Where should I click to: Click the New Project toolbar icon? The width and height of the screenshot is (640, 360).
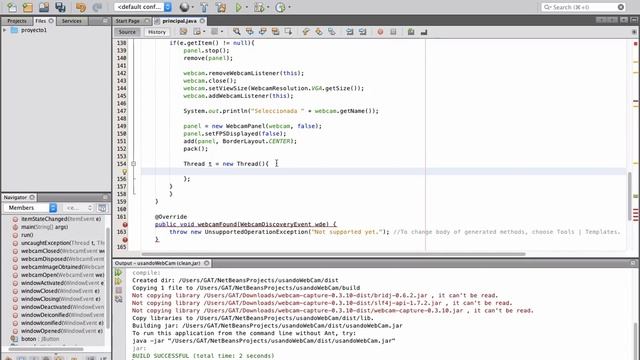(x=28, y=7)
